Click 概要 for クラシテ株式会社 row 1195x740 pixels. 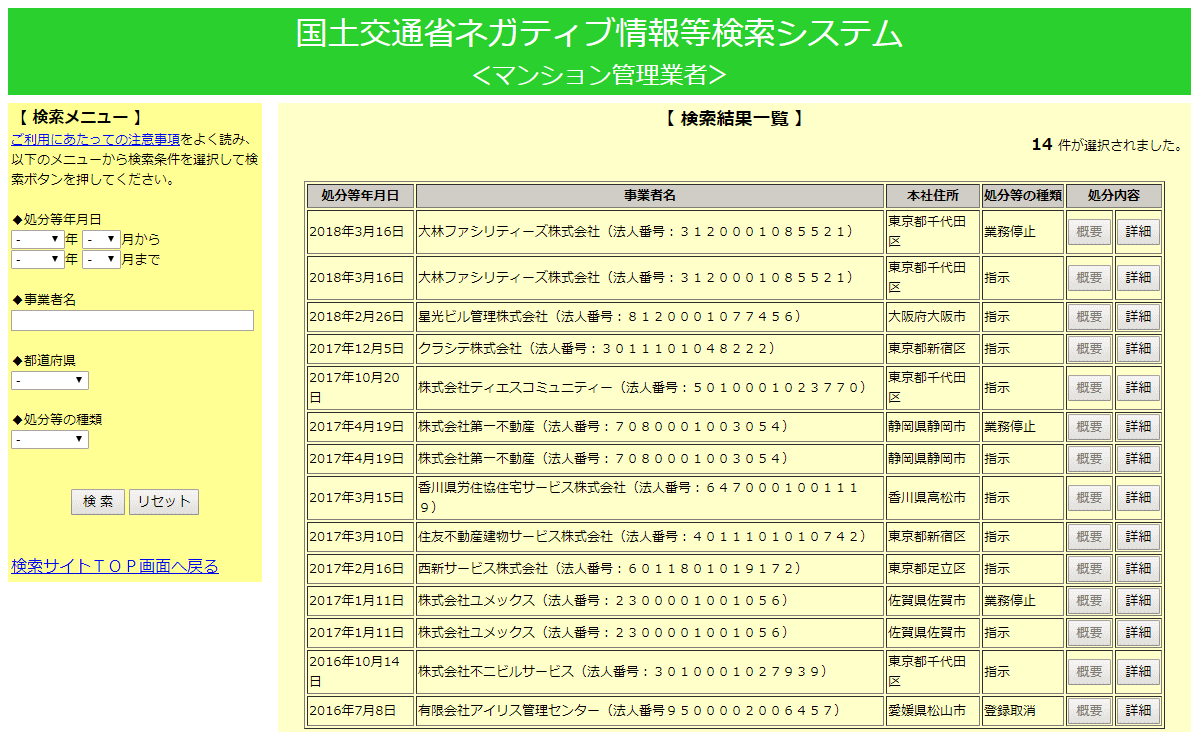[x=1089, y=349]
